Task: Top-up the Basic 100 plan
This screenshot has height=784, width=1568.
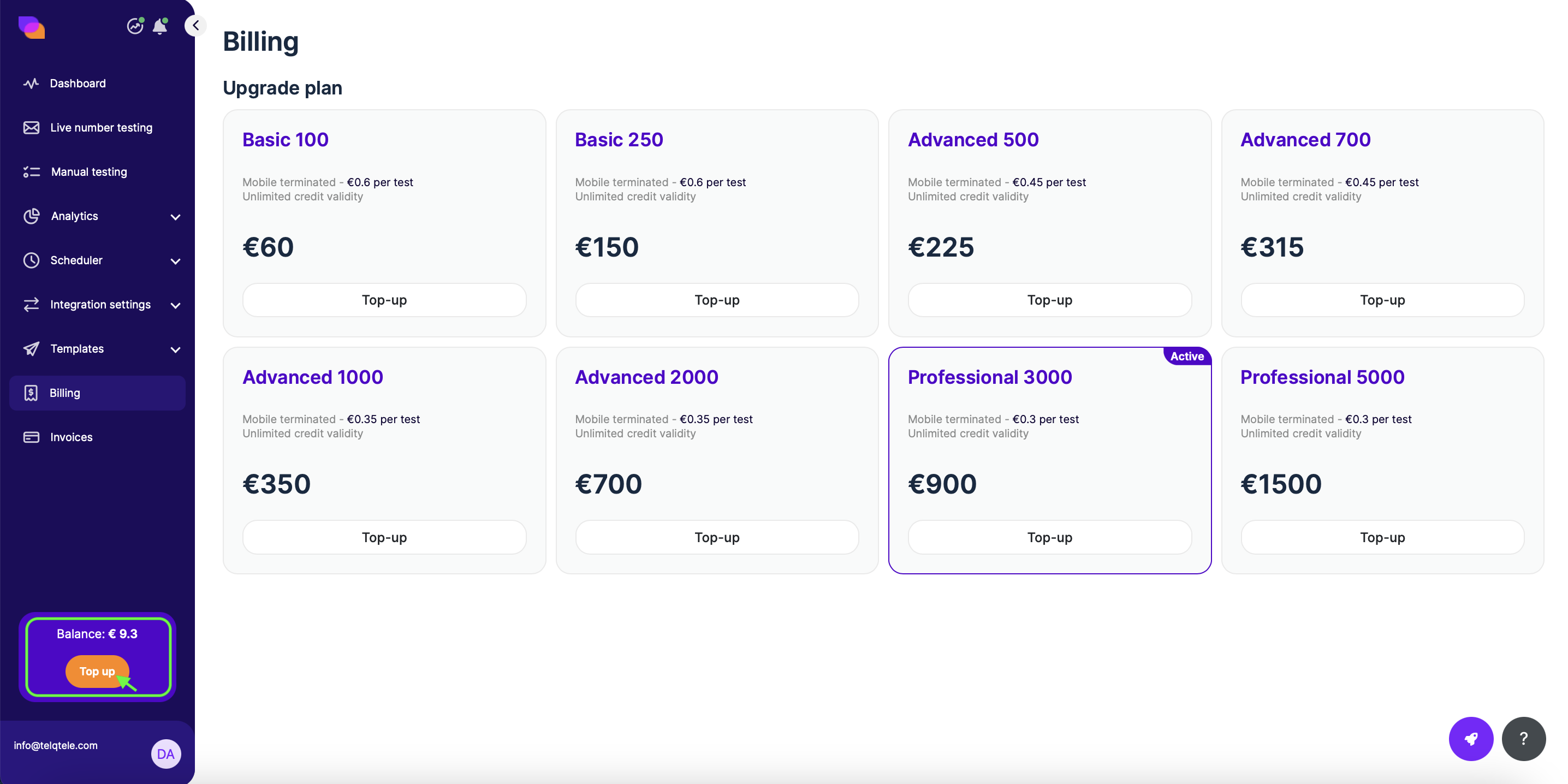Action: (x=384, y=300)
